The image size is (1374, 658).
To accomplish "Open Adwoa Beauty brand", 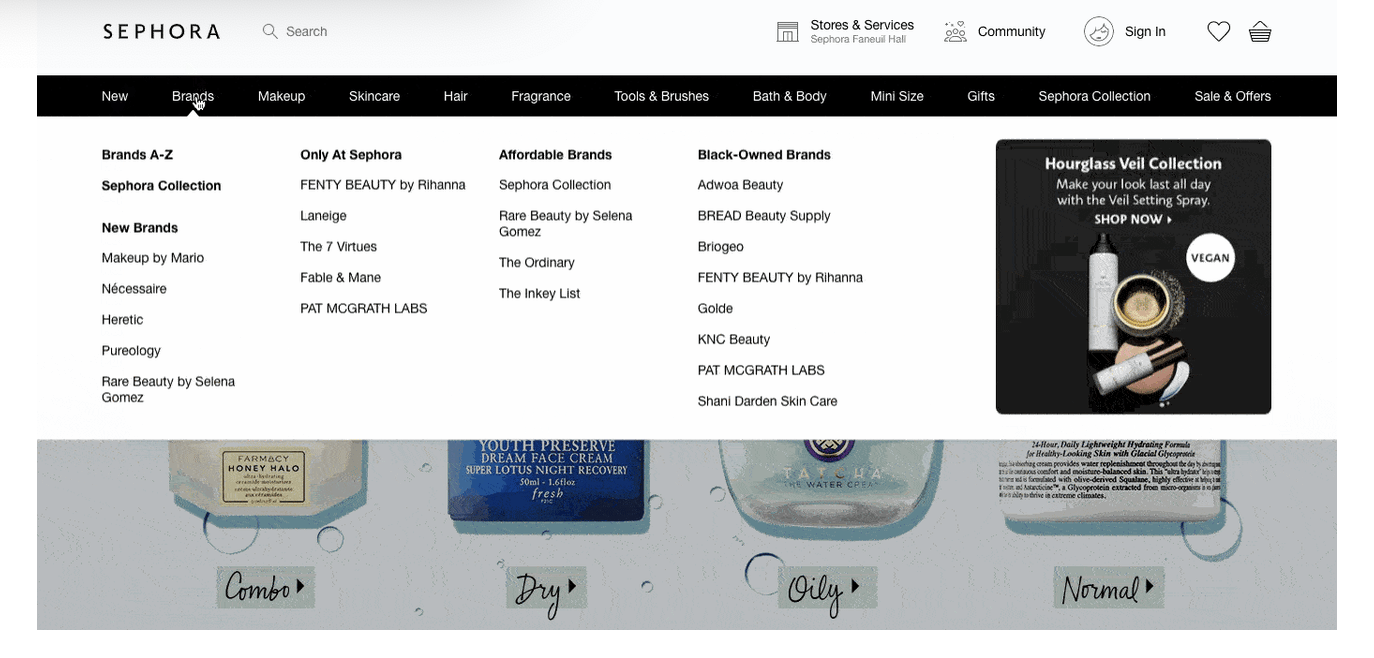I will [741, 185].
